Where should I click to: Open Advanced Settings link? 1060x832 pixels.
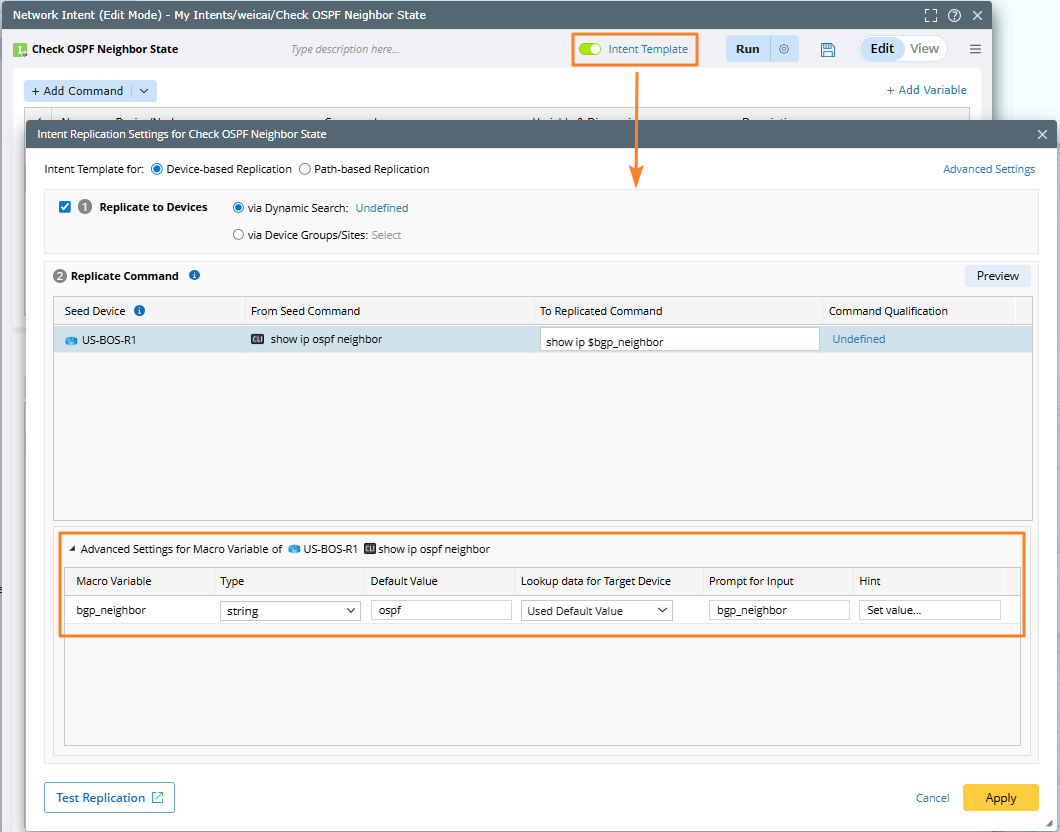[x=988, y=169]
